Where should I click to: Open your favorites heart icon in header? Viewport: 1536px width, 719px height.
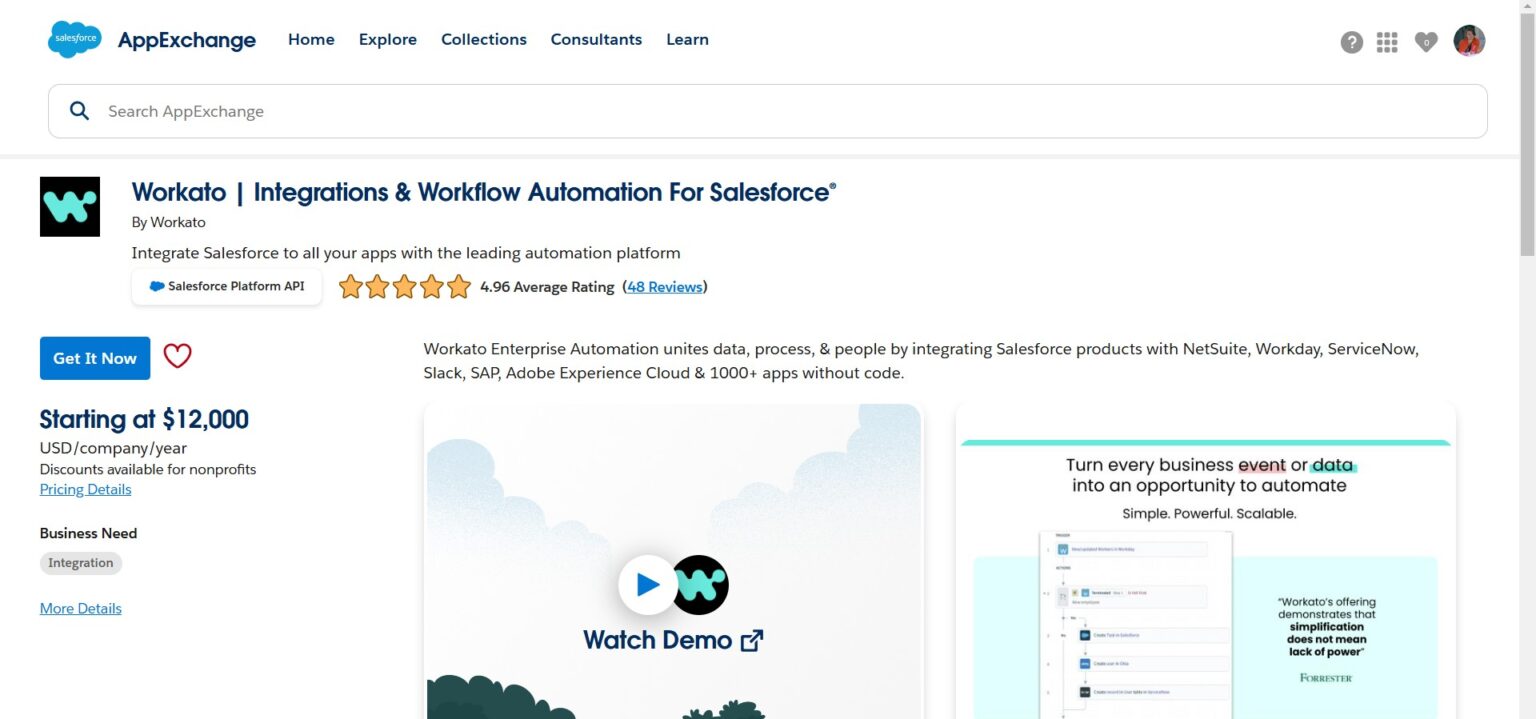click(1424, 42)
